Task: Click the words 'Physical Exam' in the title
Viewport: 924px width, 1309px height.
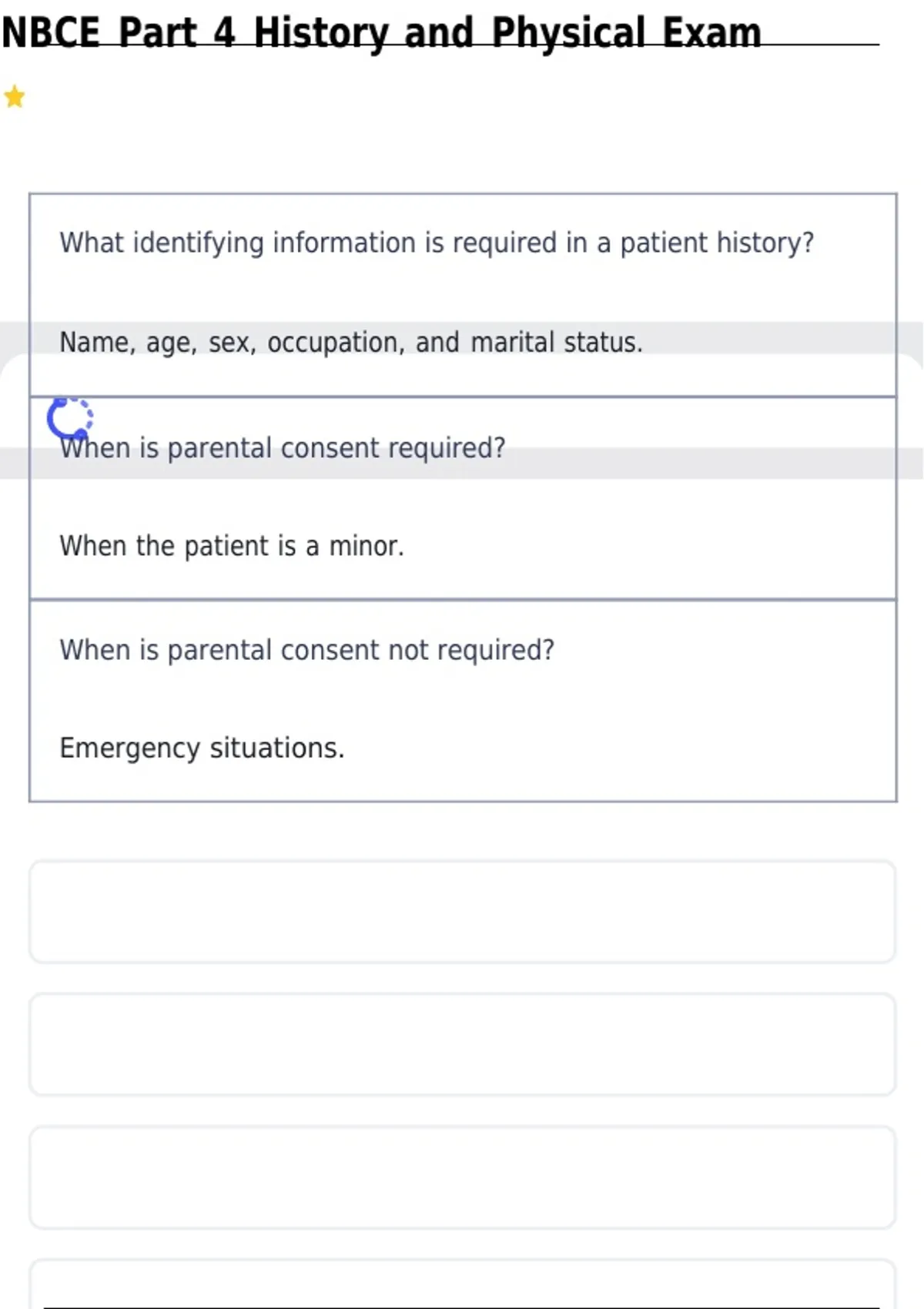Action: tap(626, 32)
